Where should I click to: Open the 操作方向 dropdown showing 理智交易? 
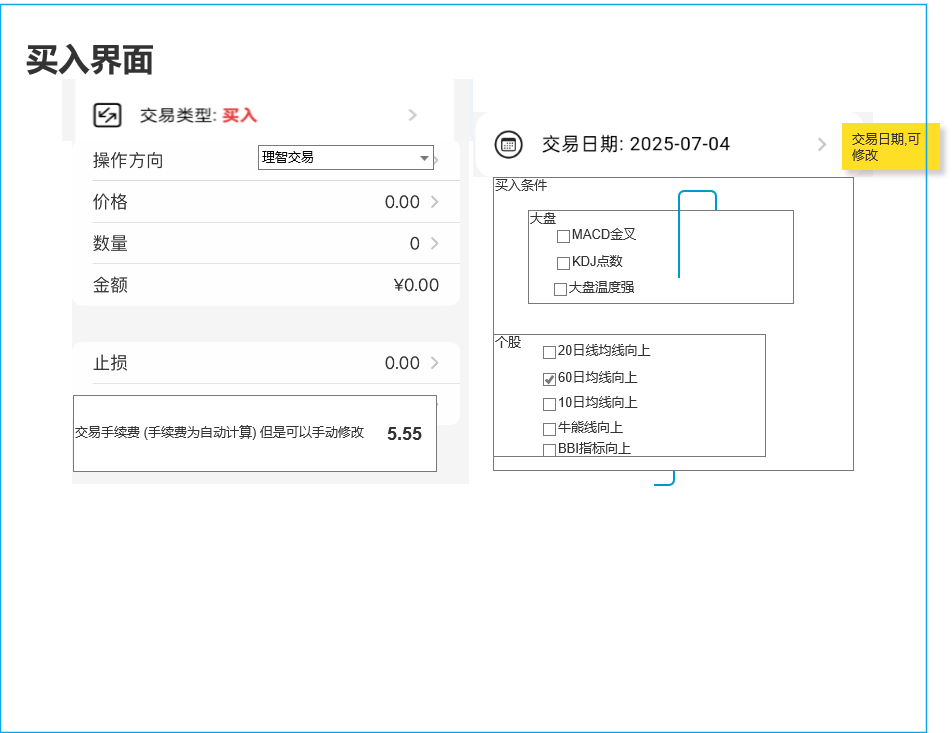tap(345, 158)
